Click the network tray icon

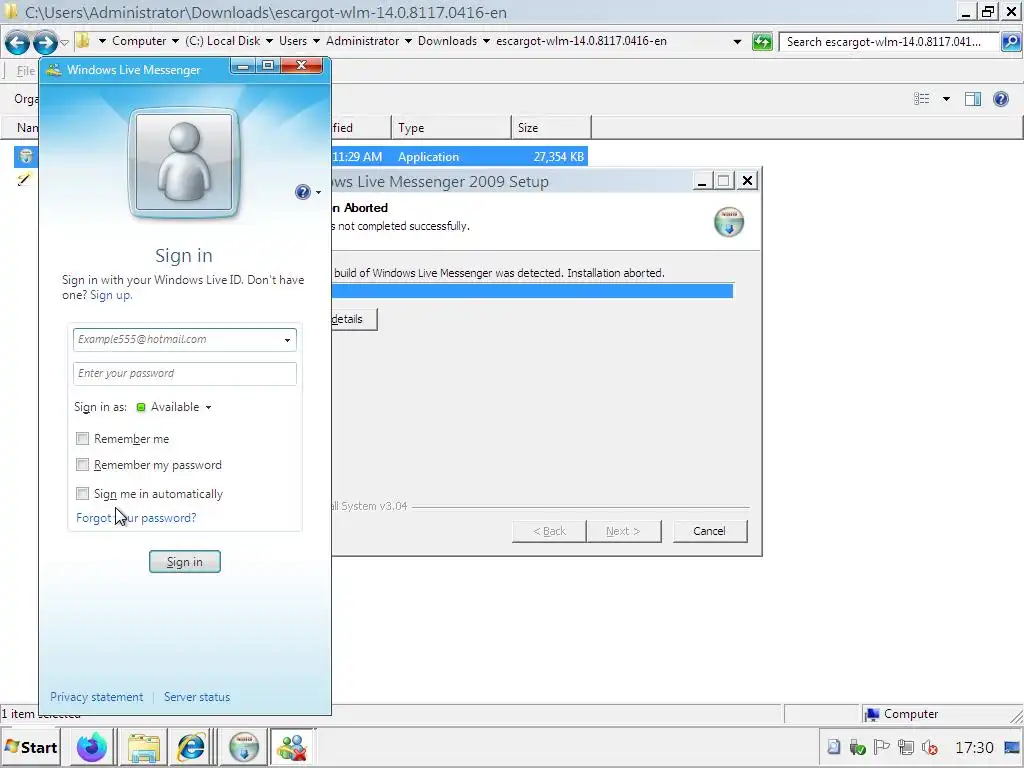tap(906, 747)
